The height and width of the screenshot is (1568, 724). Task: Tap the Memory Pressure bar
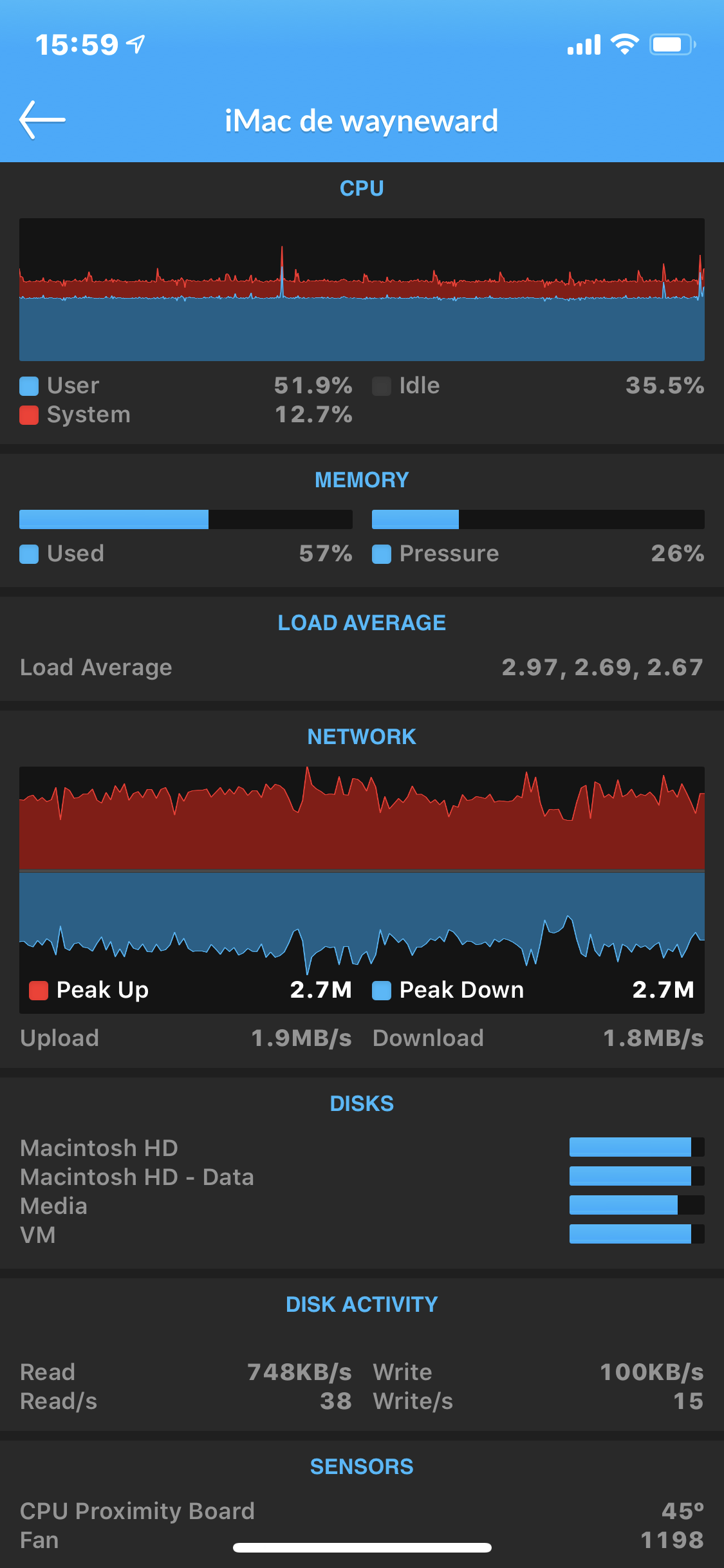[538, 519]
